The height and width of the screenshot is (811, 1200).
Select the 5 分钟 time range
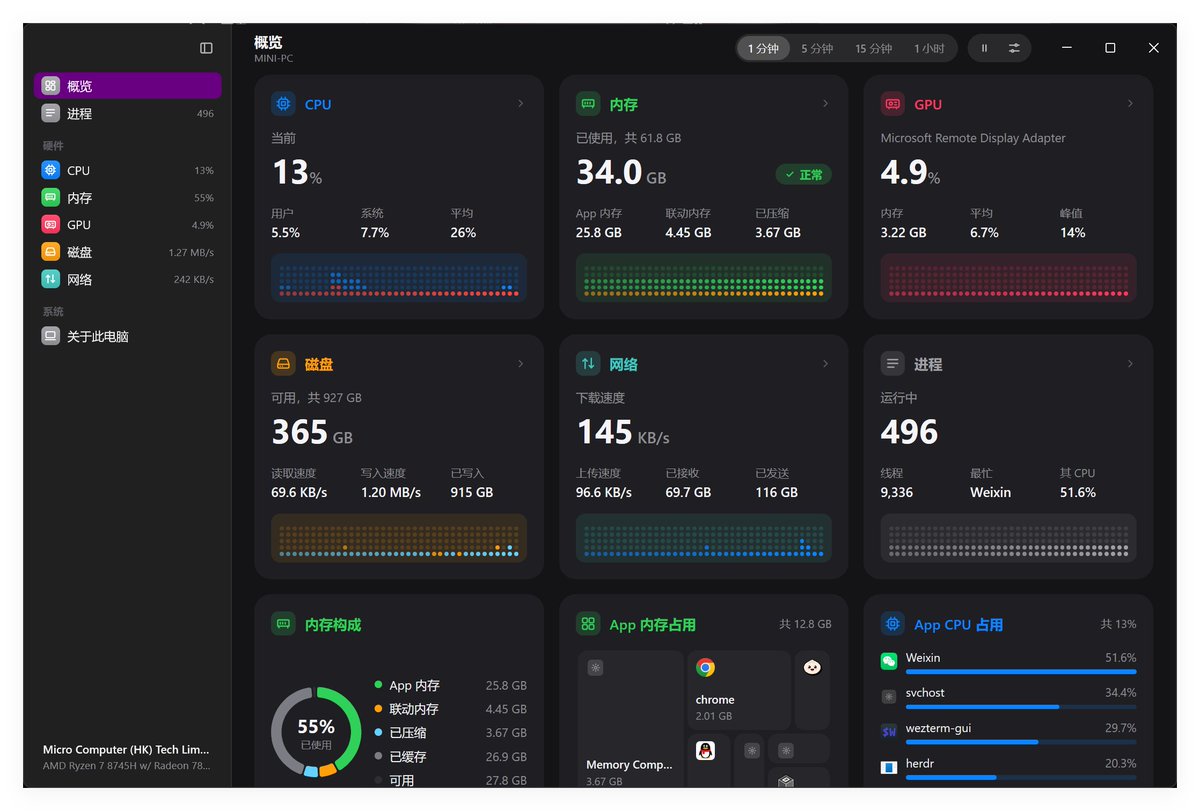pos(817,48)
